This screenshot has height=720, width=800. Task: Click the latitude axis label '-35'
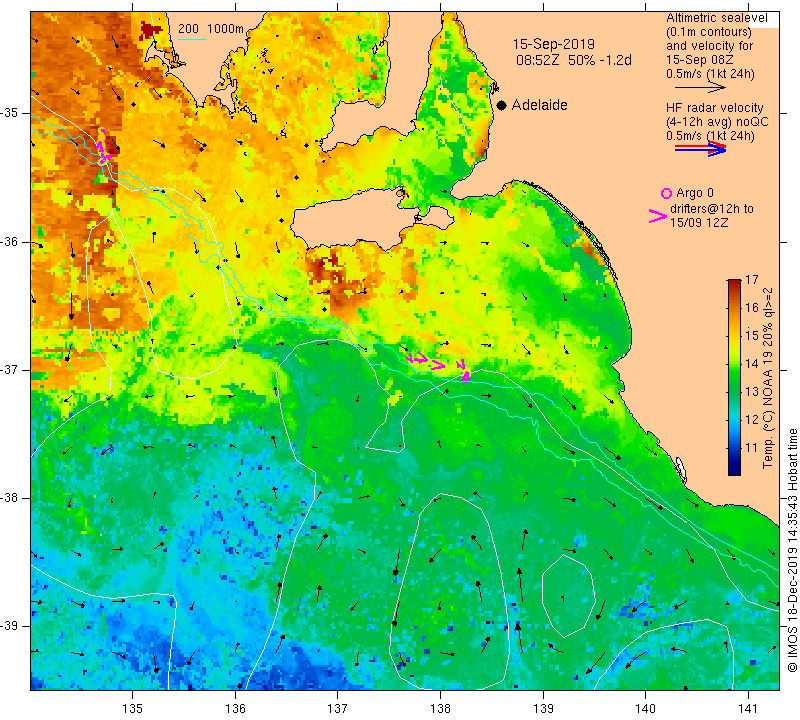tap(10, 113)
